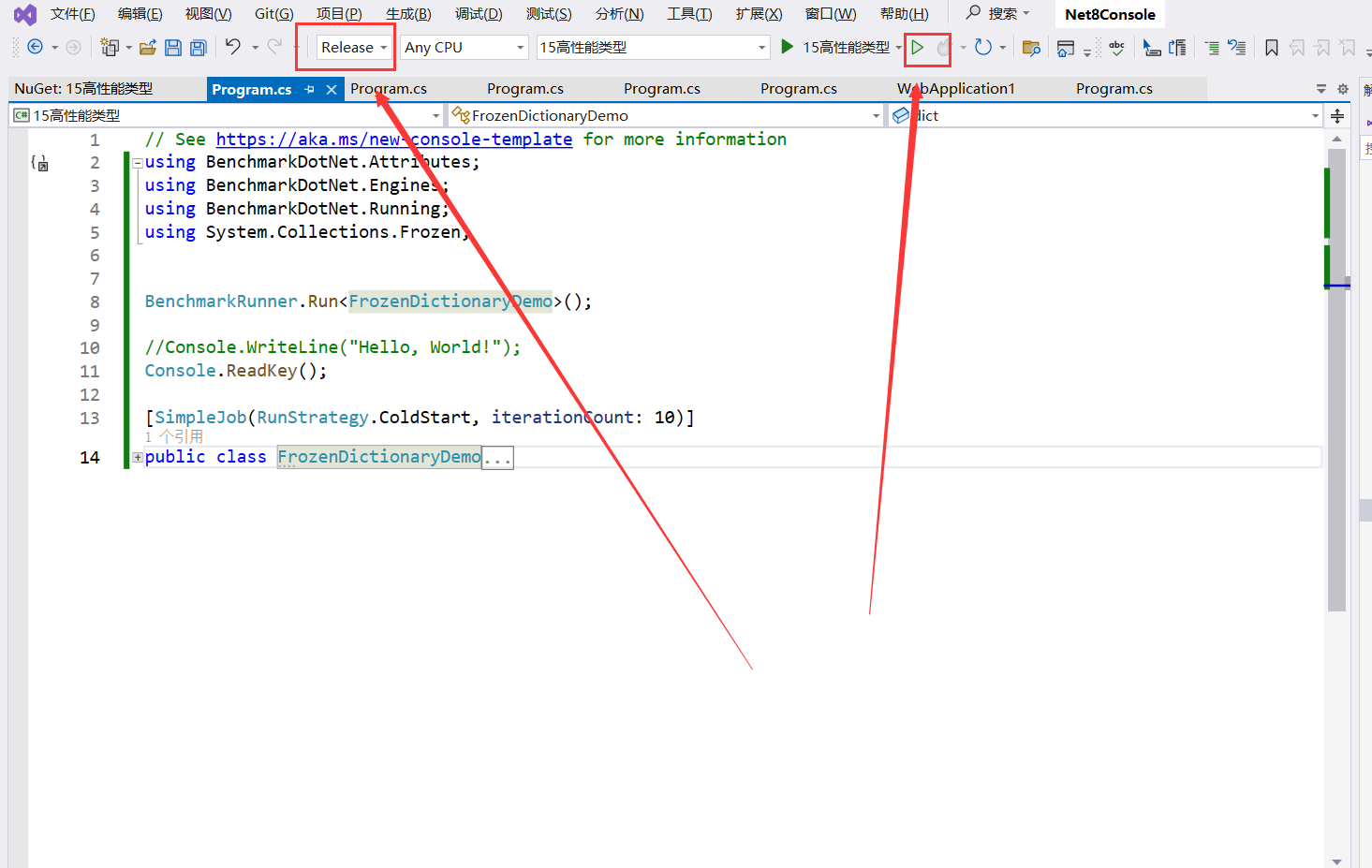
Task: Open the 调试(D) menu
Action: pyautogui.click(x=479, y=14)
